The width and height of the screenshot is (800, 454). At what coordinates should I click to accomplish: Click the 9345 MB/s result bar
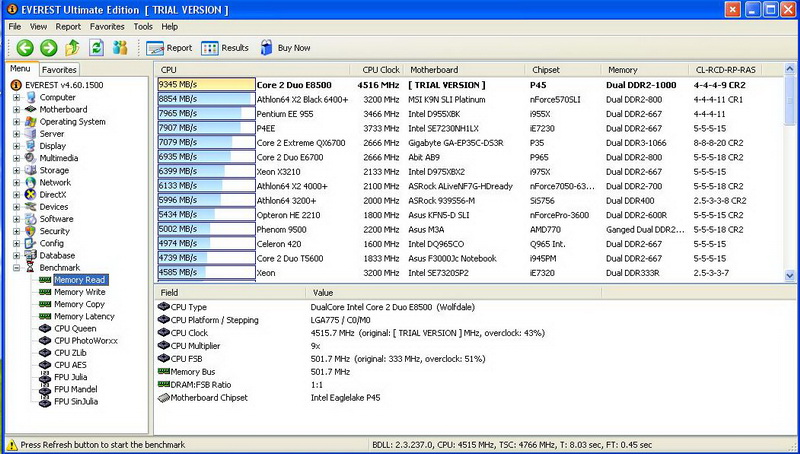pos(206,85)
